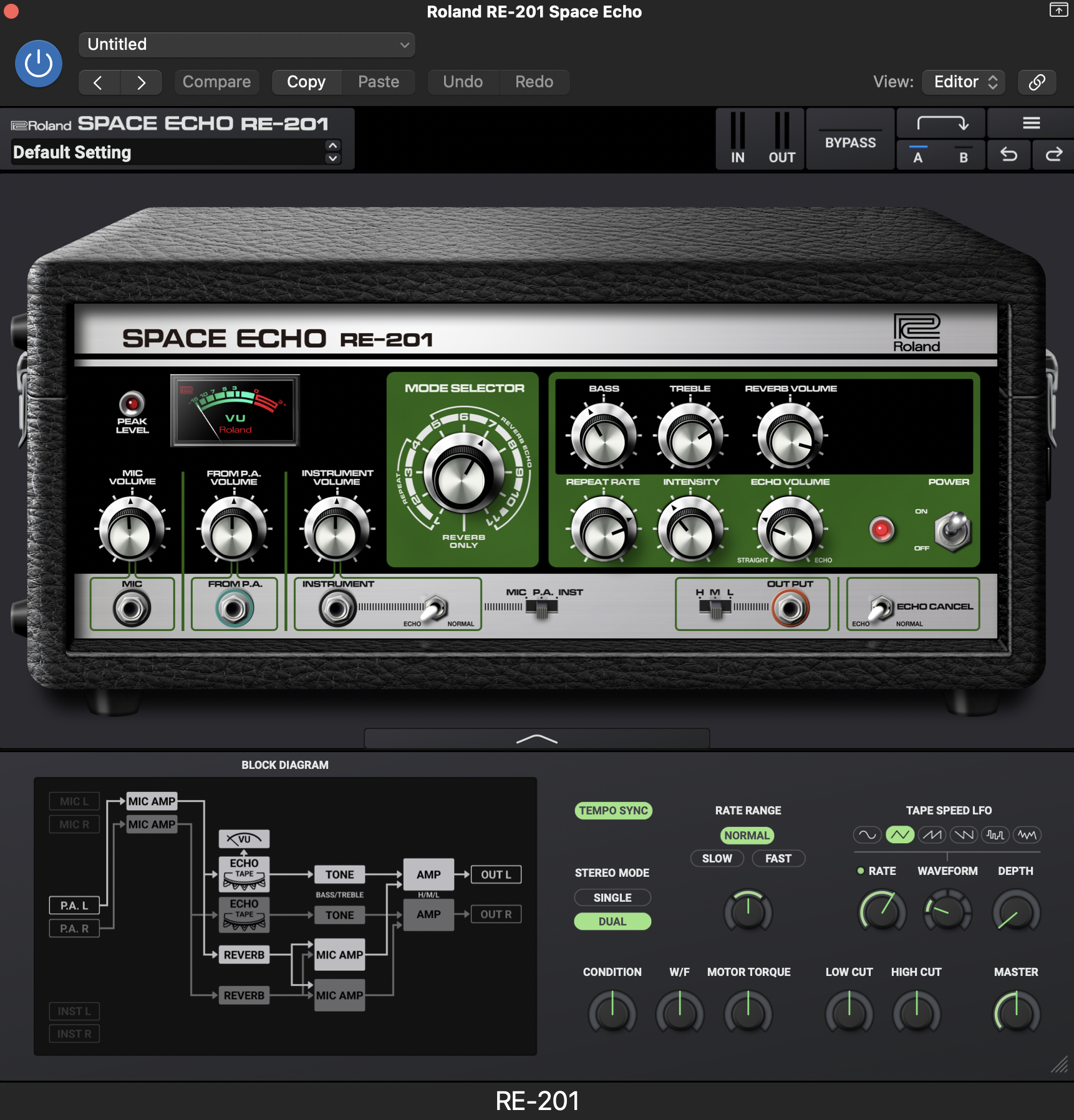Screen dimensions: 1074x1120
Task: Click the REPEAT RATE knob
Action: [604, 530]
